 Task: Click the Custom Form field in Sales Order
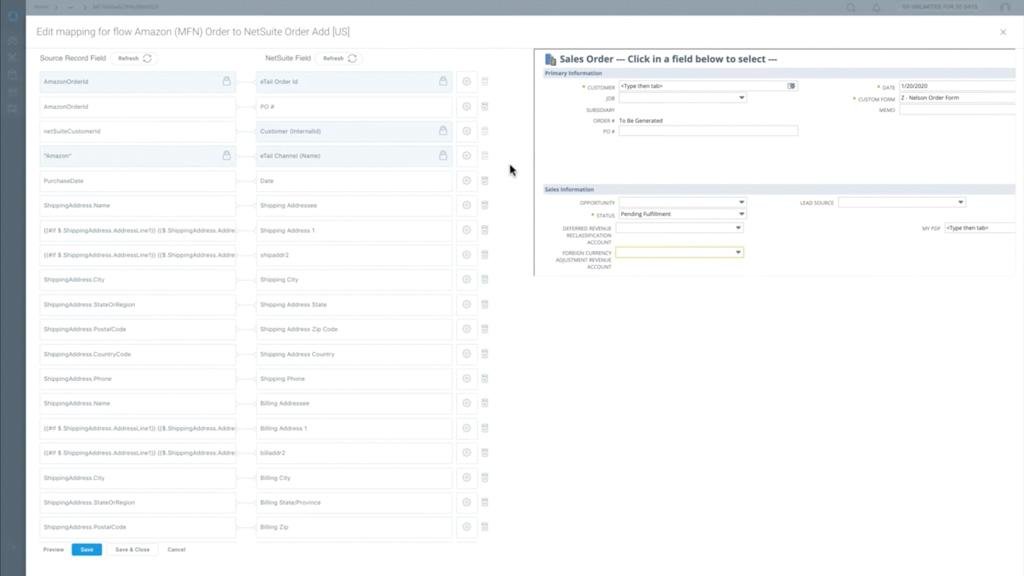pyautogui.click(x=957, y=98)
